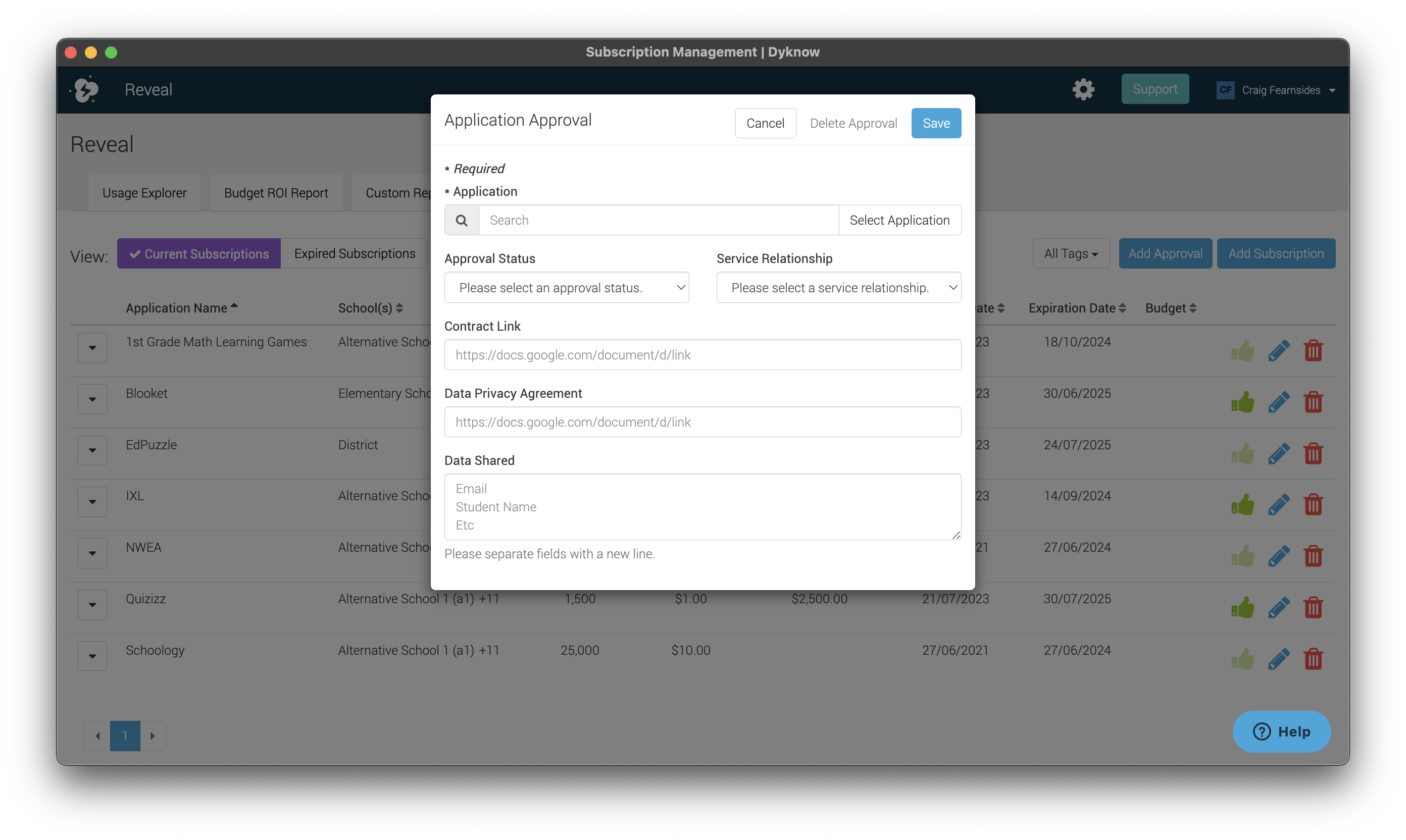Focus the Application search field
The width and height of the screenshot is (1406, 840).
(x=659, y=220)
